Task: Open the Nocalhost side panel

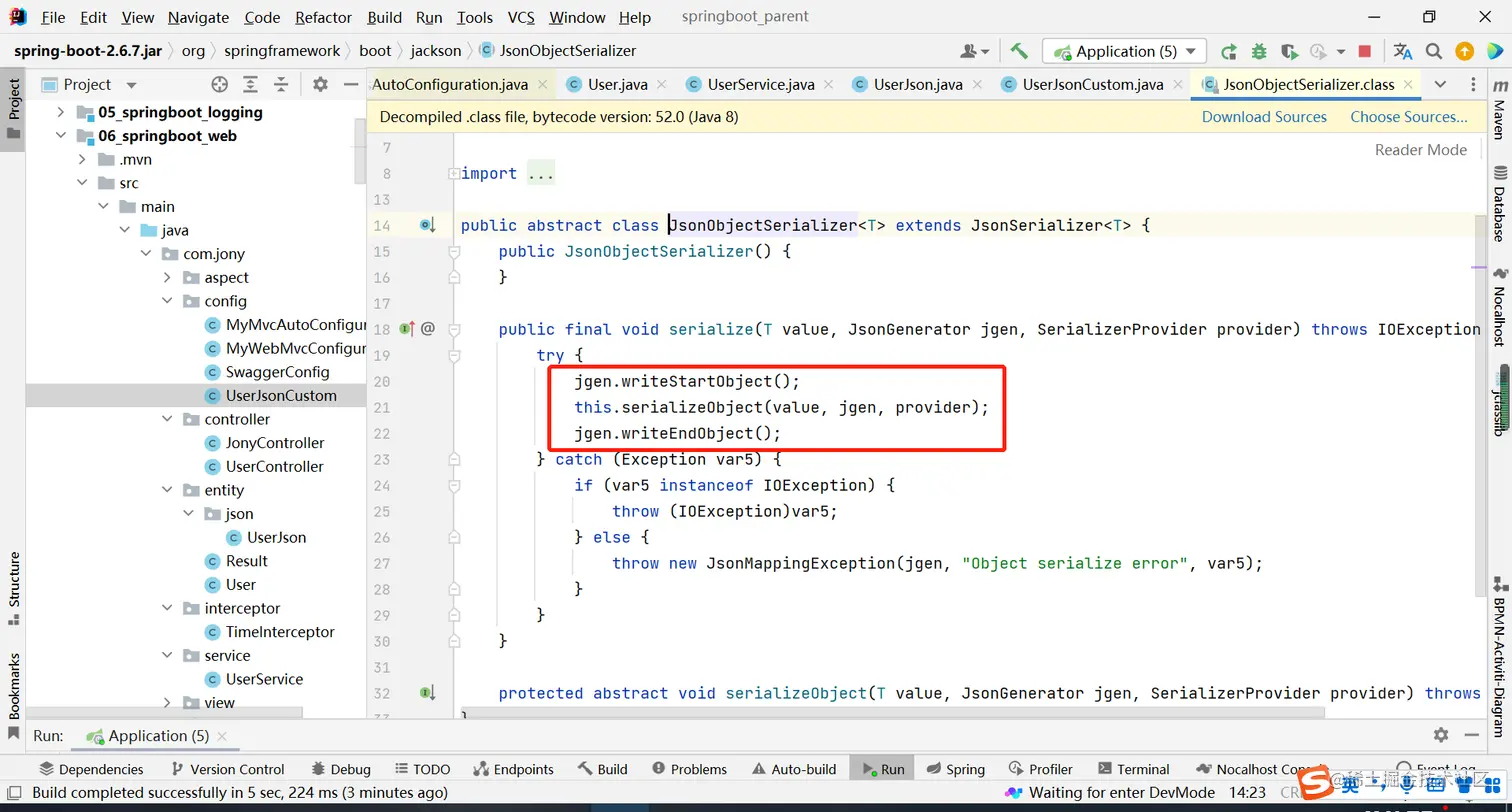Action: click(1499, 308)
